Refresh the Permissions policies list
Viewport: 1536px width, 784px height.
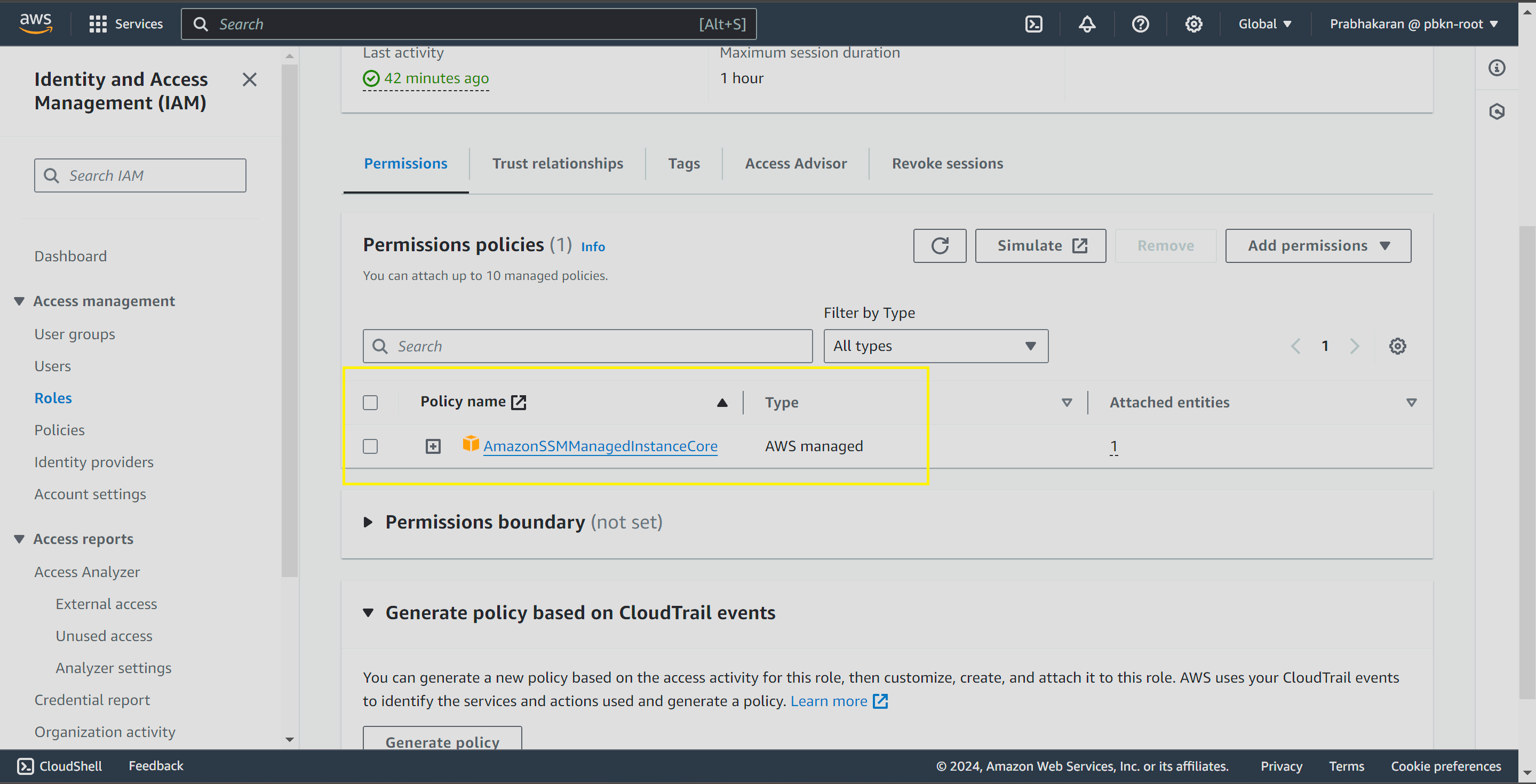(940, 245)
